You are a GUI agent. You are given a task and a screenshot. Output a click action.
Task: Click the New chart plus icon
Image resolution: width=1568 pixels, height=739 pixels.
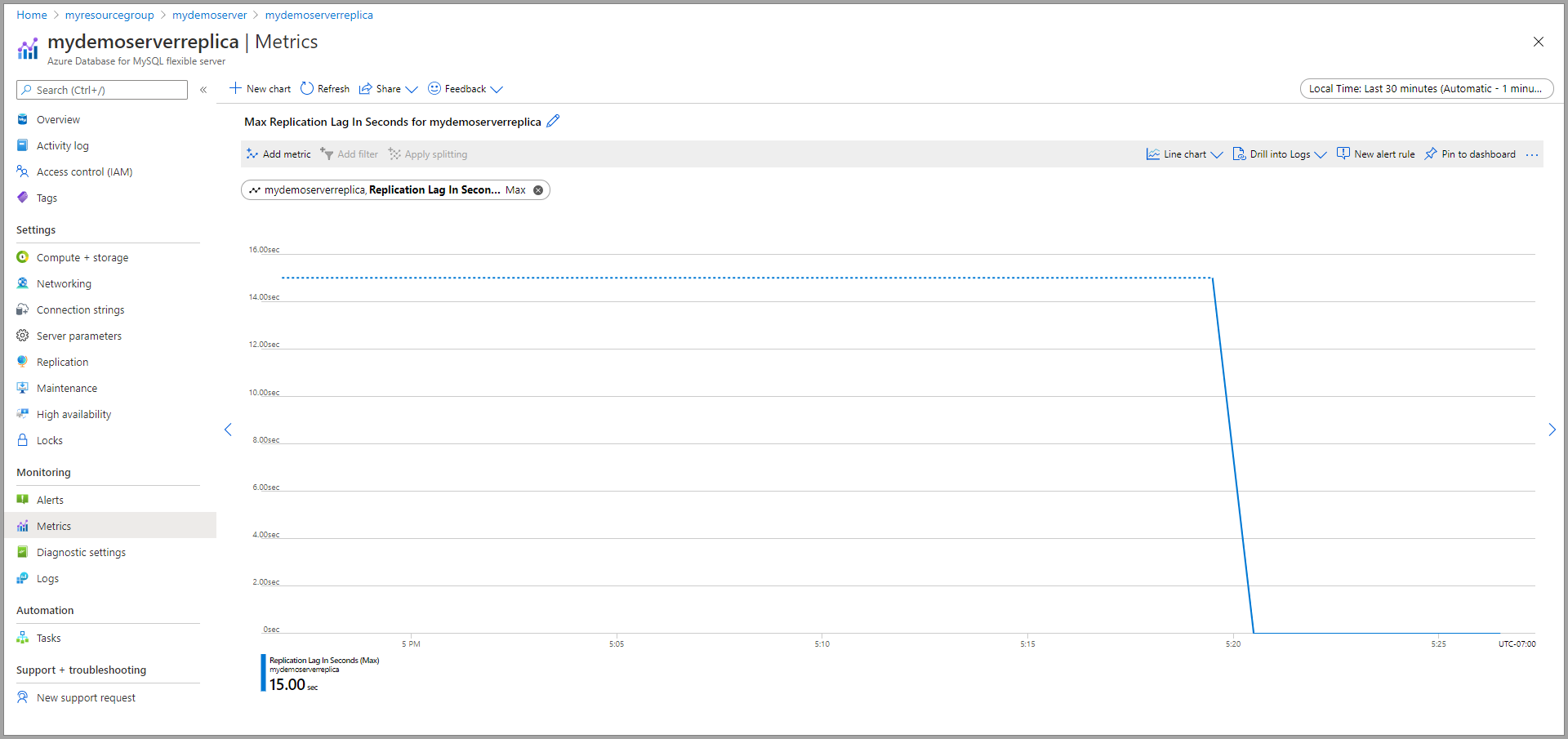point(235,88)
